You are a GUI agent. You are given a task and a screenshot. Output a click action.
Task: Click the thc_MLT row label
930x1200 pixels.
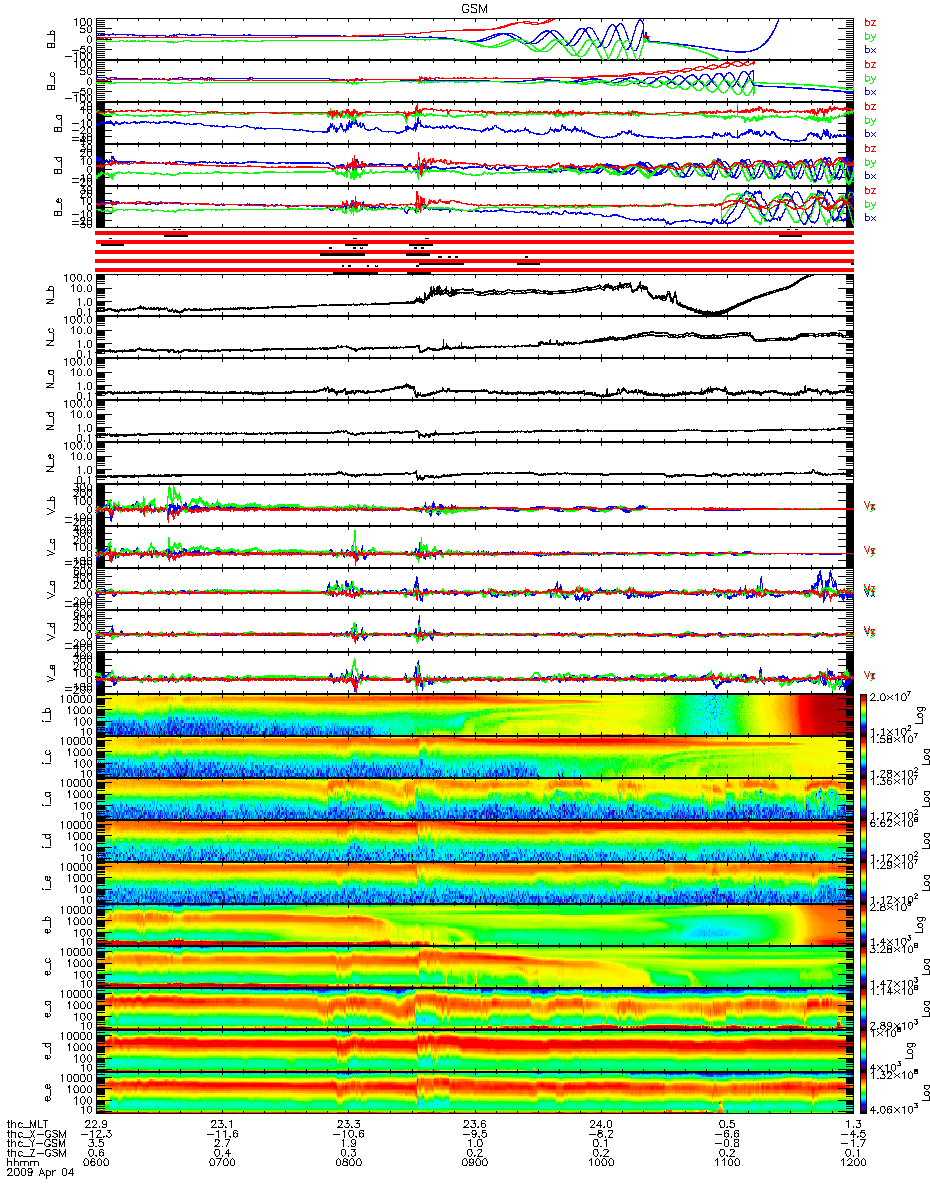point(28,1124)
